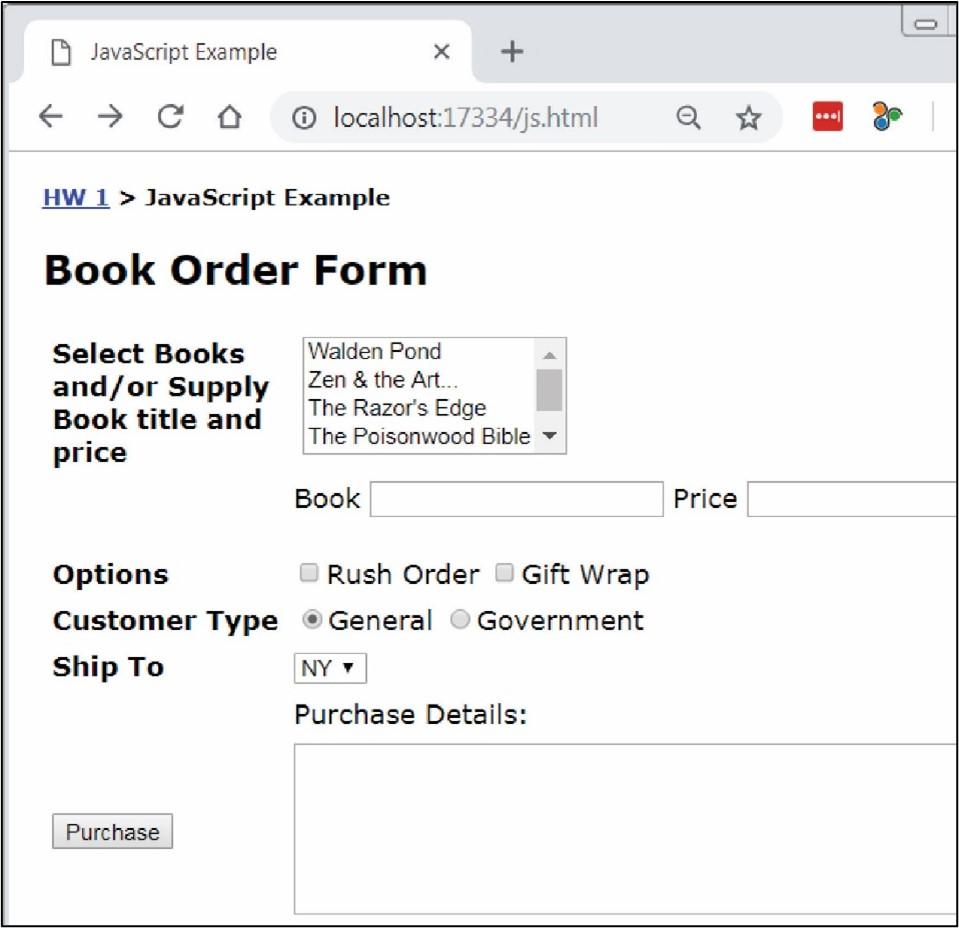This screenshot has width=959, height=928.
Task: Click the home icon
Action: [231, 116]
